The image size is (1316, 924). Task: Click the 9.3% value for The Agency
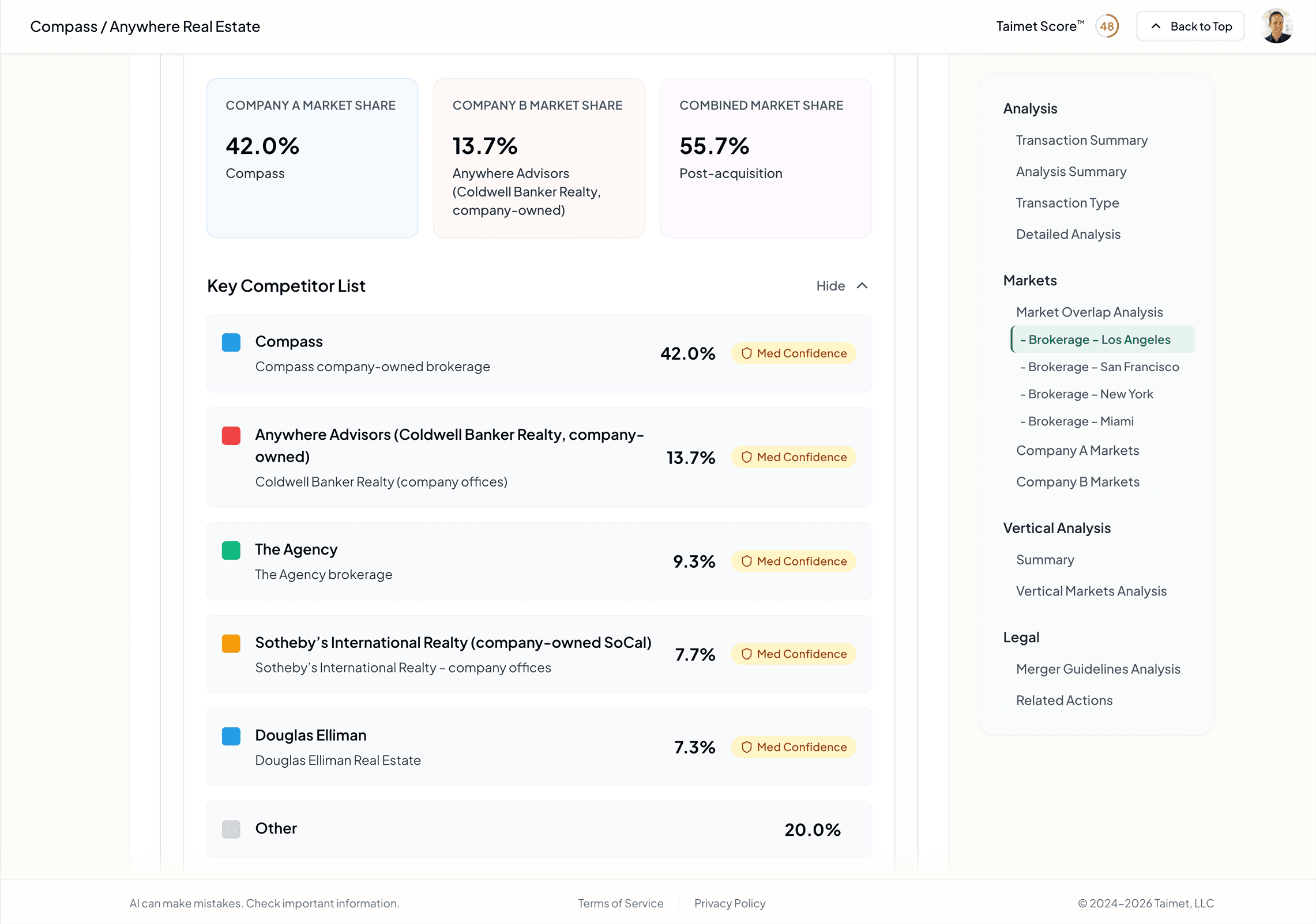(694, 561)
